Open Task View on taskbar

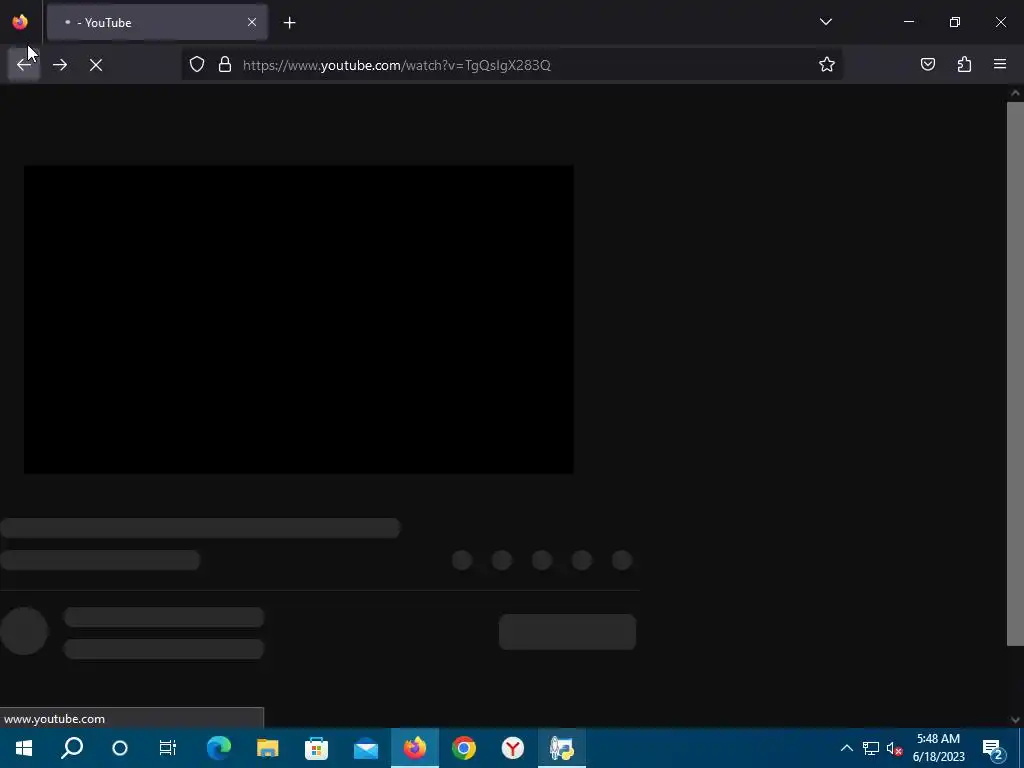tap(168, 748)
